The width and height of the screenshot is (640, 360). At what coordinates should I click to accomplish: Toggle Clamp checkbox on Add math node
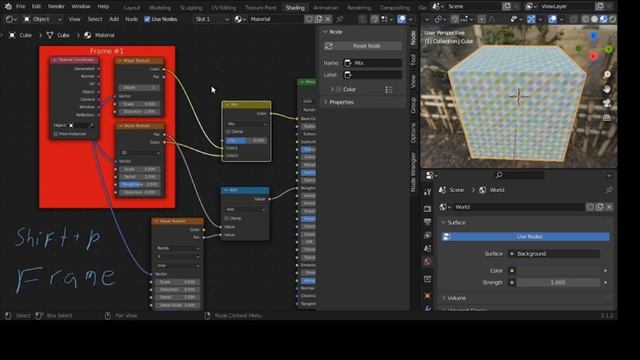(227, 218)
